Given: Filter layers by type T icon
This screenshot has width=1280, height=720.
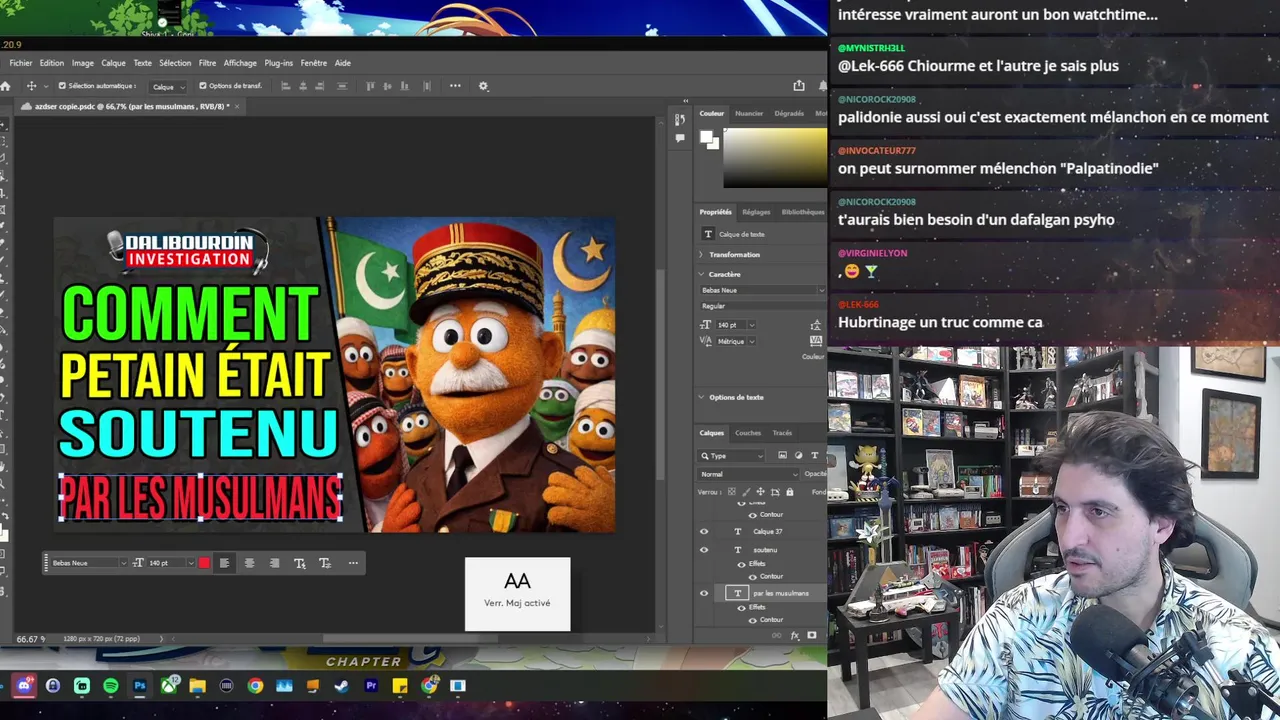Looking at the screenshot, I should pyautogui.click(x=814, y=456).
